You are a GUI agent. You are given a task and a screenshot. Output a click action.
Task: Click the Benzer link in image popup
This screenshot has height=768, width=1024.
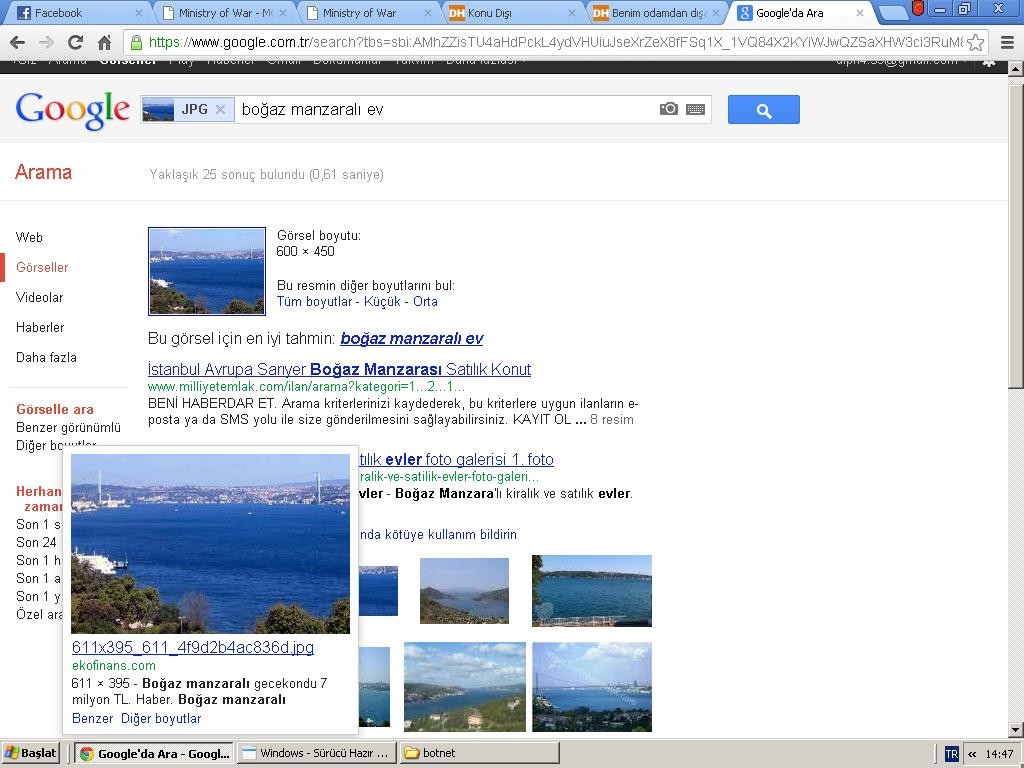(92, 718)
